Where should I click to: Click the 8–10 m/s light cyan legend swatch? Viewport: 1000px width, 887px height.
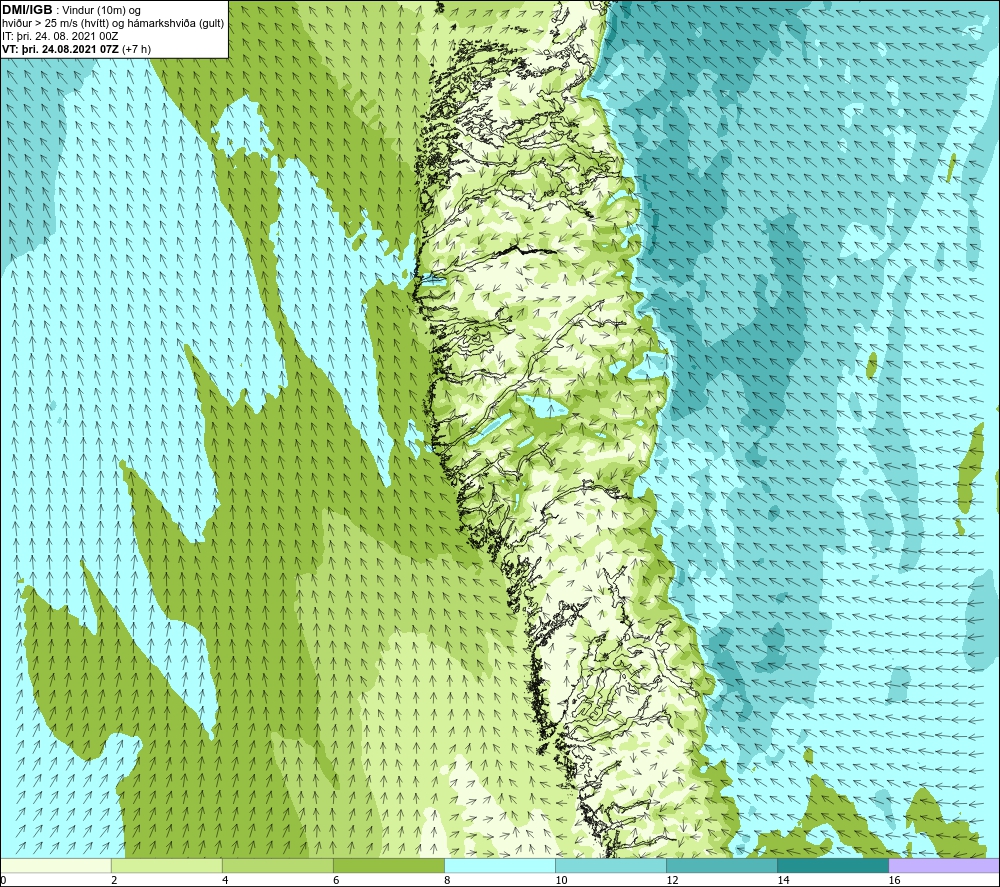click(499, 865)
